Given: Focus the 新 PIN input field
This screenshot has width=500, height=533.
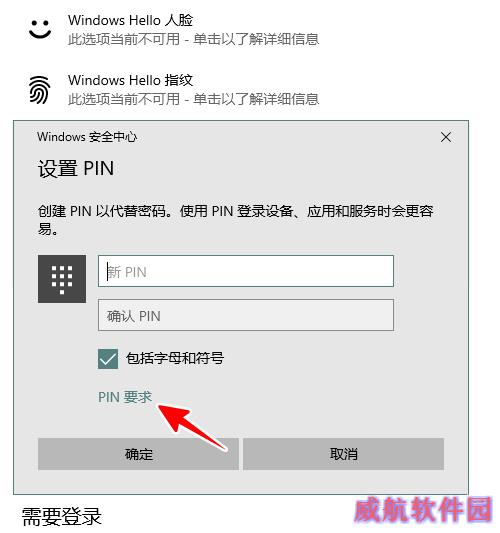Looking at the screenshot, I should click(246, 271).
